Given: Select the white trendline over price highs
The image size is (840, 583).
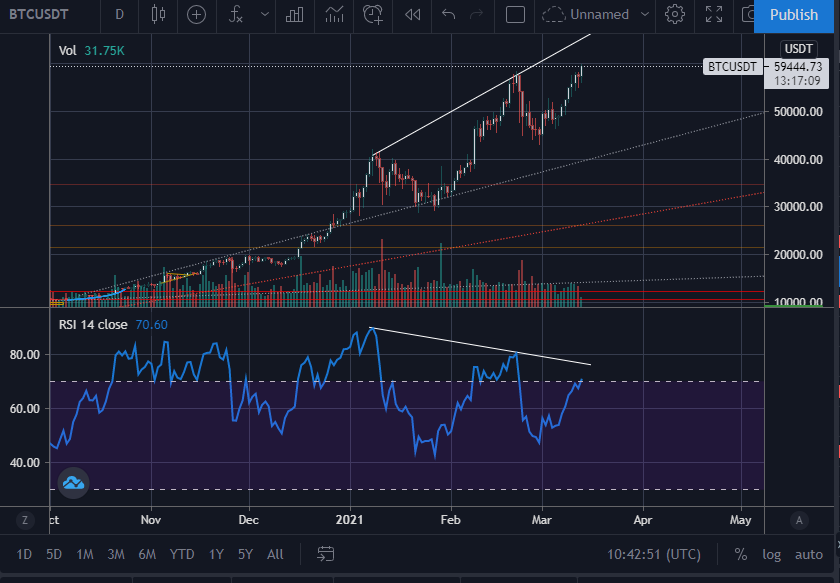Looking at the screenshot, I should (x=482, y=94).
